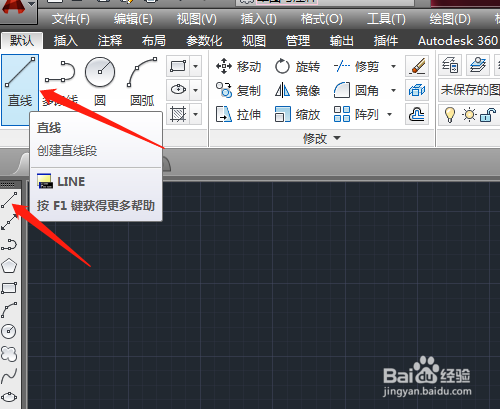The image size is (500, 409).
Task: Click the 移动 (Move) tool
Action: pyautogui.click(x=238, y=66)
